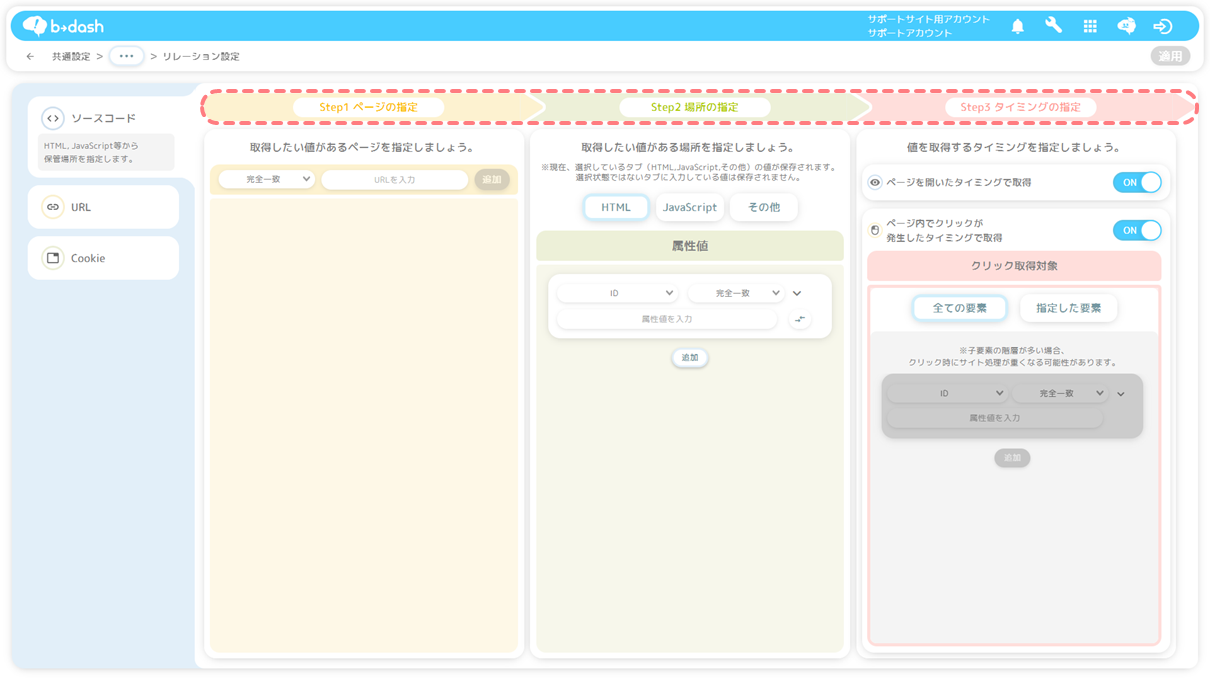Open the apps grid menu
This screenshot has width=1210, height=680.
[x=1090, y=27]
